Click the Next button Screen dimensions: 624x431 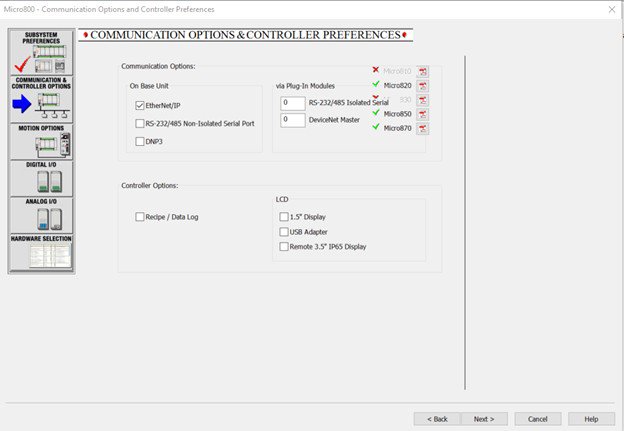[x=484, y=419]
